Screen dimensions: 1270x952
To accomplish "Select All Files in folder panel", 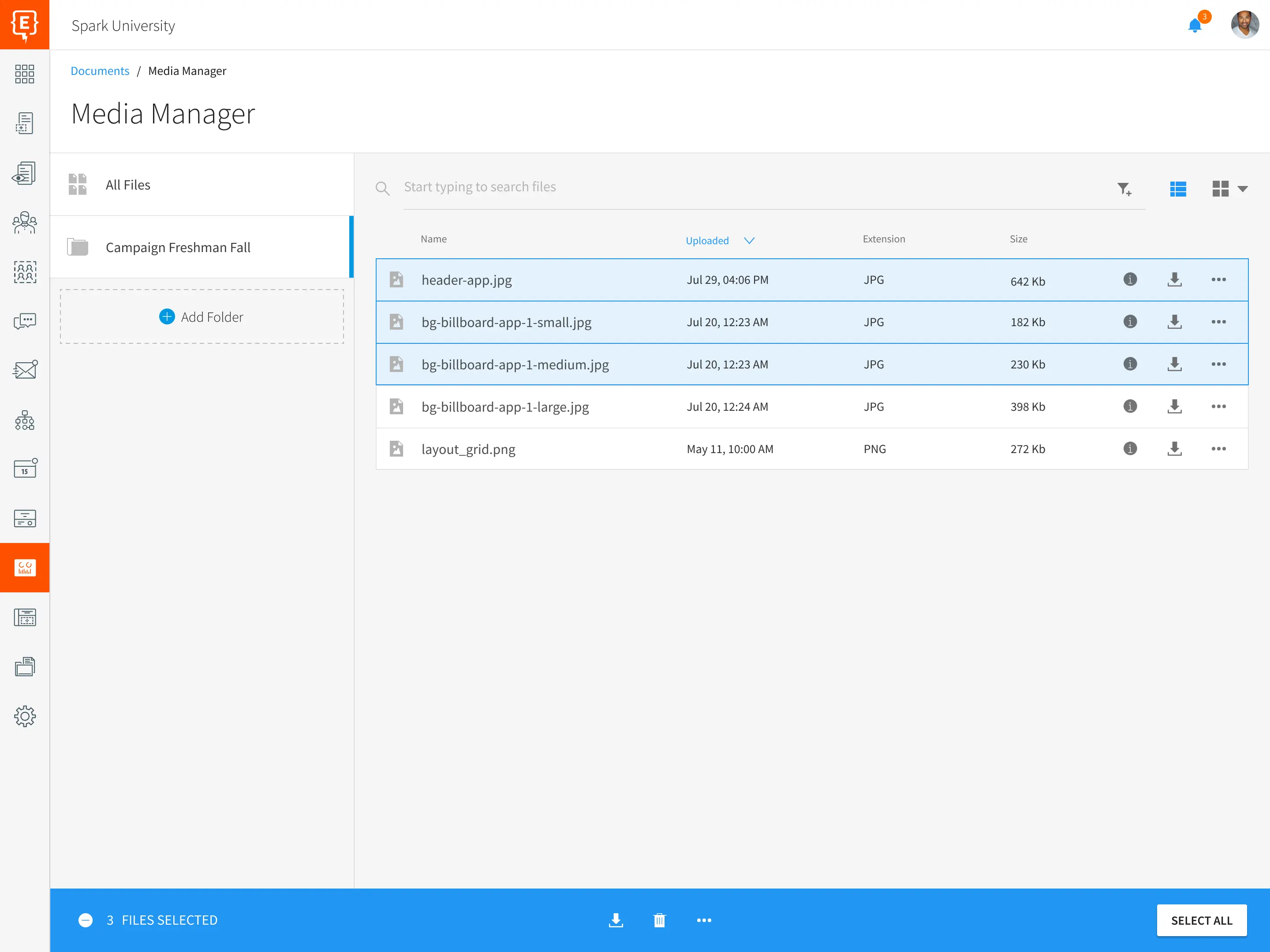I will pos(202,184).
